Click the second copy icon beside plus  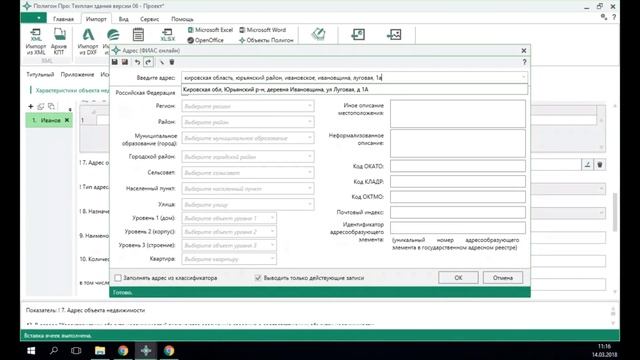(51, 107)
